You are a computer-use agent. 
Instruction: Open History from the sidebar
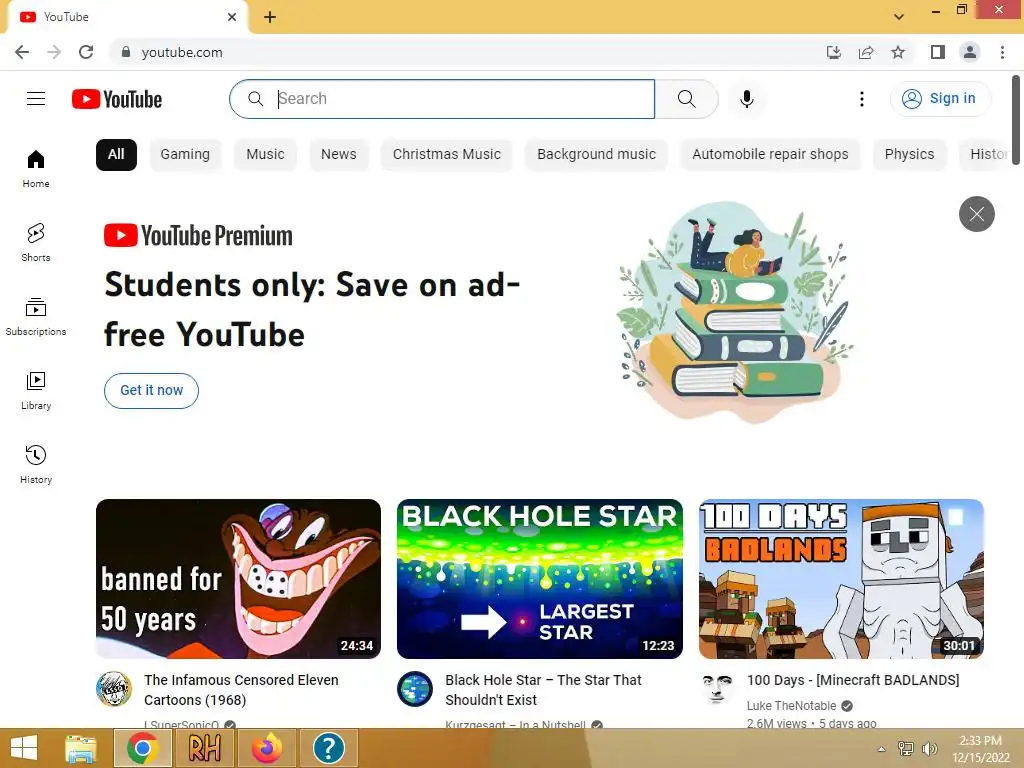36,464
